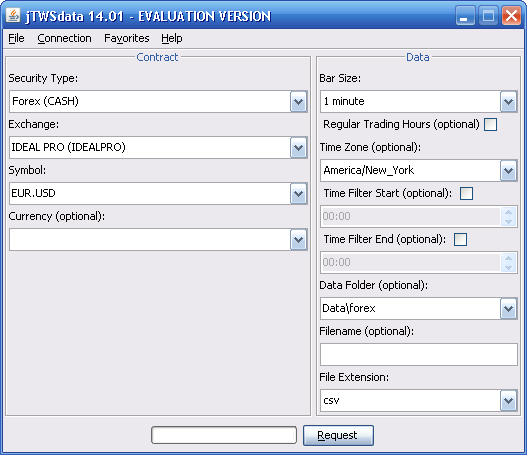Expand the Exchange combo box arrow

298,148
